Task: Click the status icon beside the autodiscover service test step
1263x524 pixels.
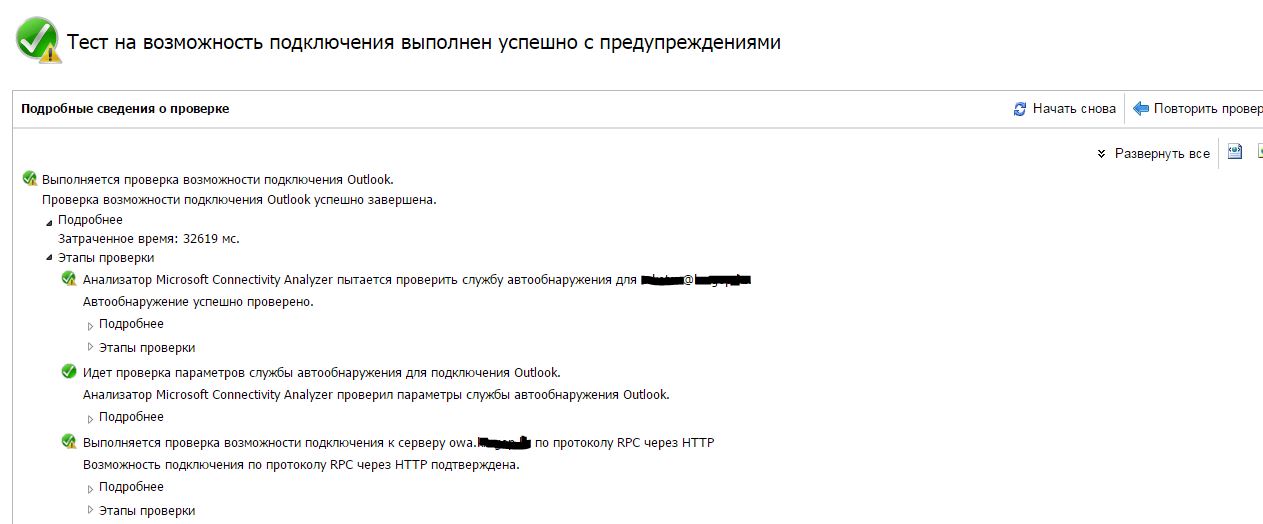Action: [x=69, y=279]
